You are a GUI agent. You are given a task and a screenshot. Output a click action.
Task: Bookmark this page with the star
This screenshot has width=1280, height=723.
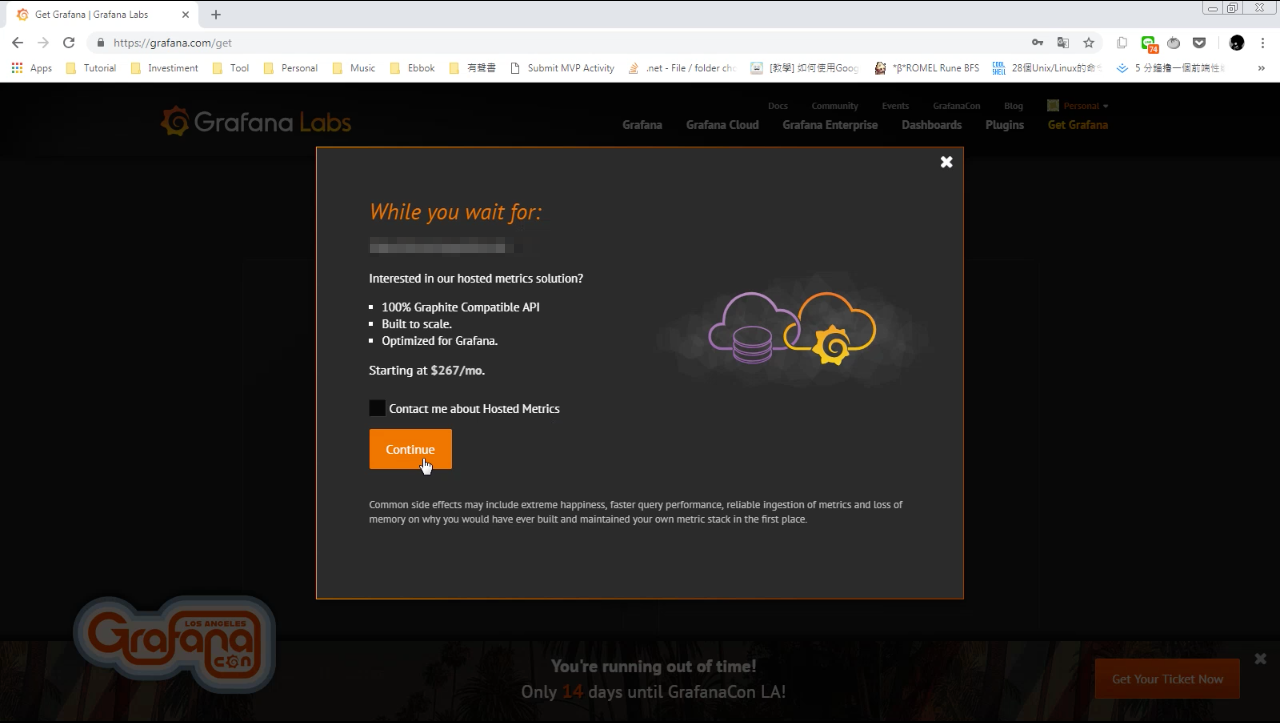click(1089, 43)
